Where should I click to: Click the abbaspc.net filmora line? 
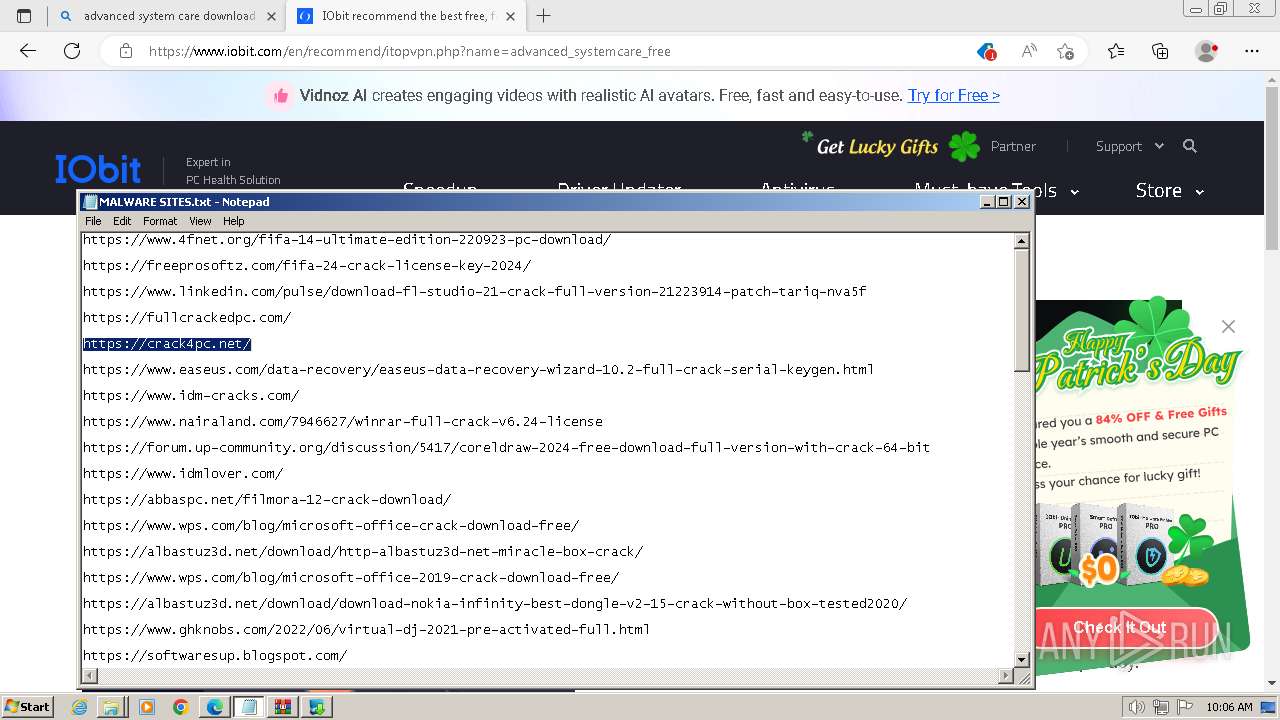click(x=267, y=500)
